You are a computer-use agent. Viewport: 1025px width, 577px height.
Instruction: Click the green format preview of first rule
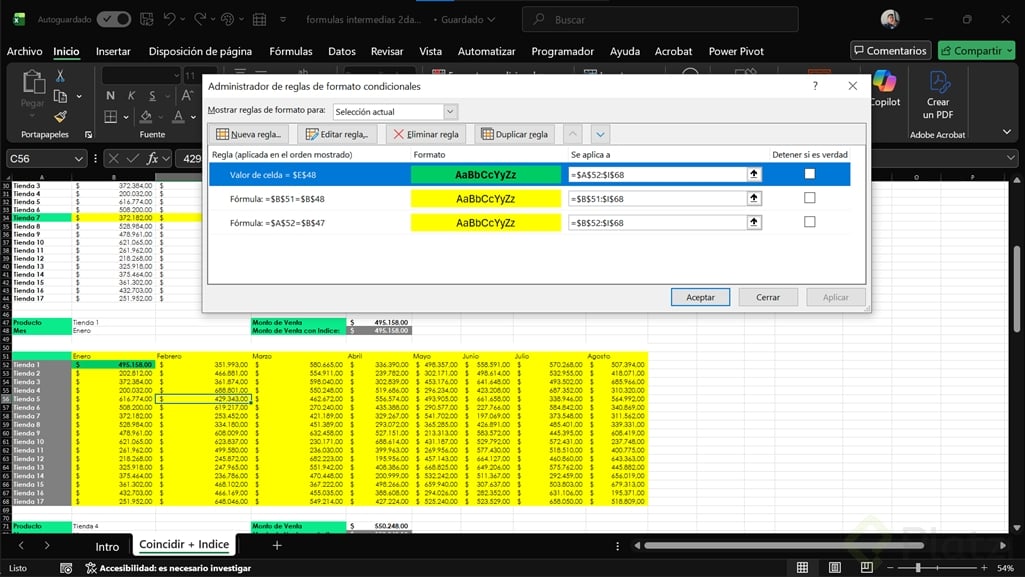[486, 174]
